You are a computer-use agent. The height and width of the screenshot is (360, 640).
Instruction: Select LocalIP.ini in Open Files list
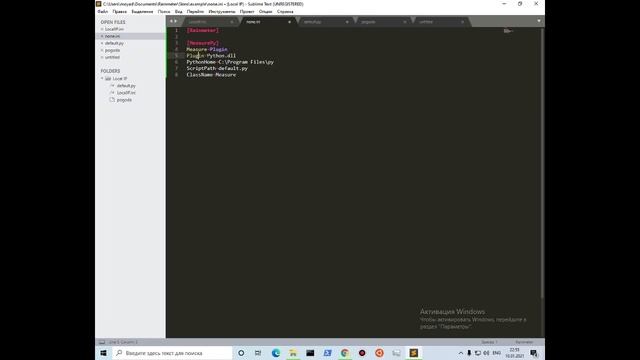[114, 29]
